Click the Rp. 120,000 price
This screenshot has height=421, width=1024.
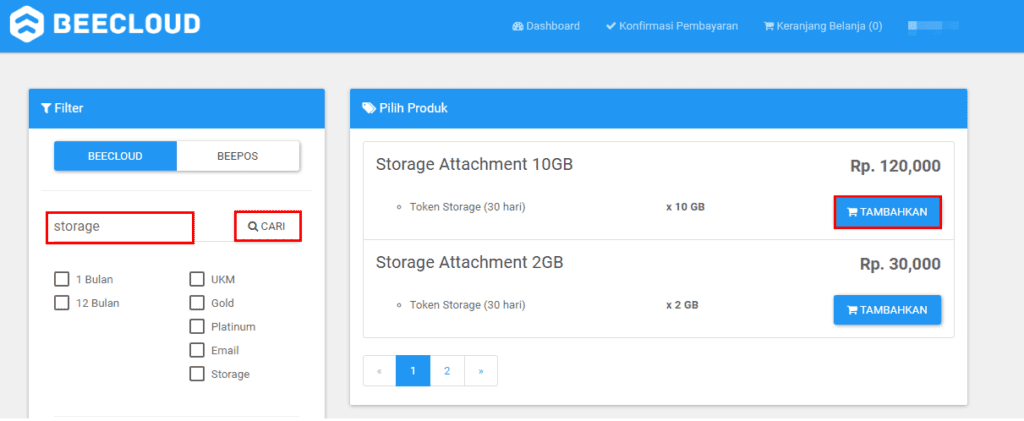pos(895,166)
